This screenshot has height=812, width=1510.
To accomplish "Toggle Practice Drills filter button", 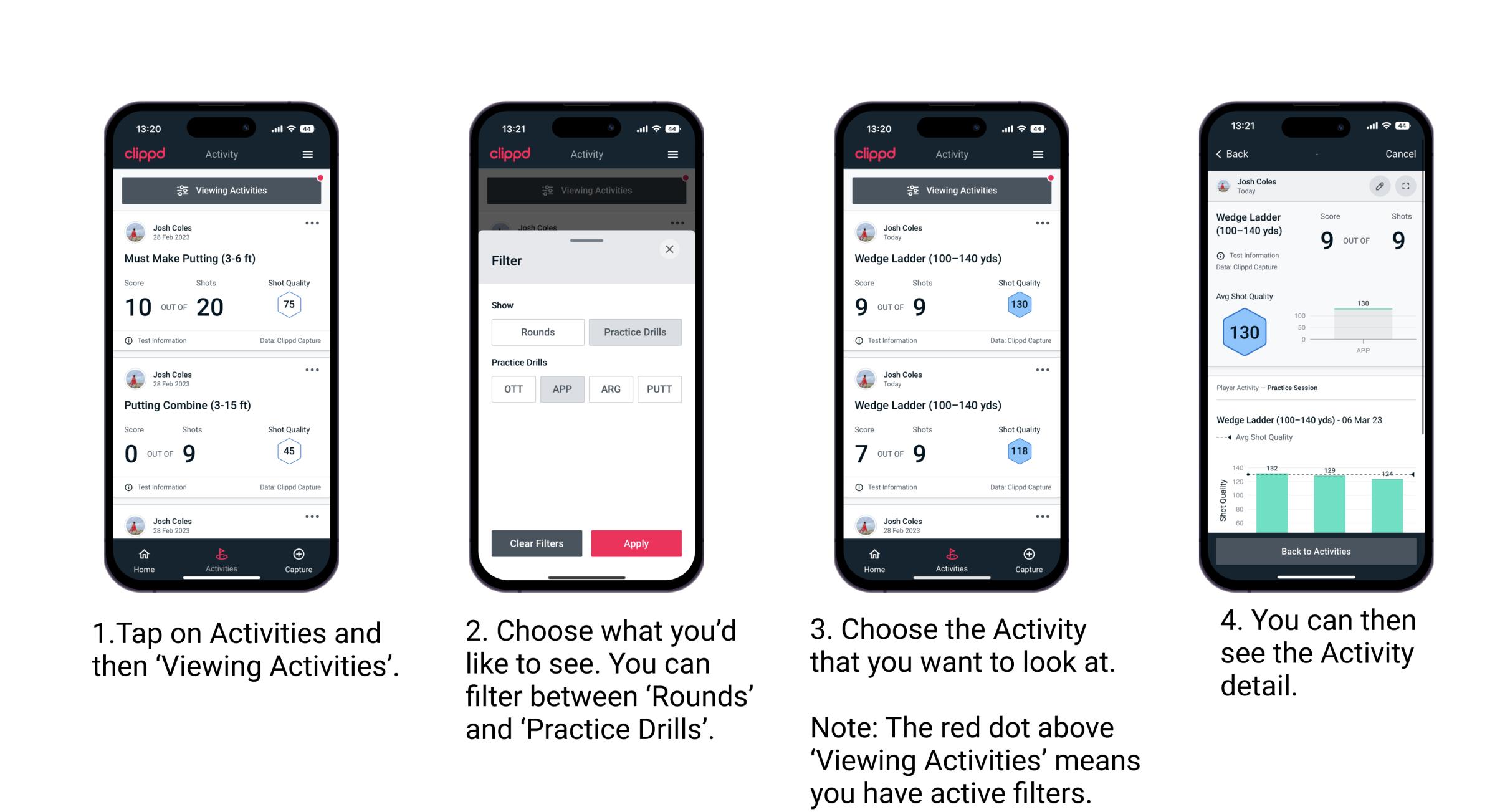I will pos(636,332).
